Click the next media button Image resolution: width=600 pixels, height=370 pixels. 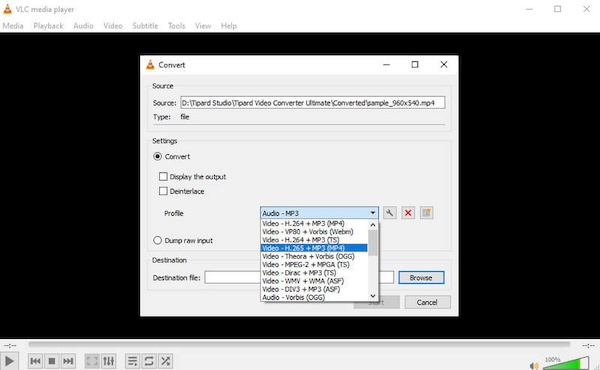pyautogui.click(x=68, y=361)
